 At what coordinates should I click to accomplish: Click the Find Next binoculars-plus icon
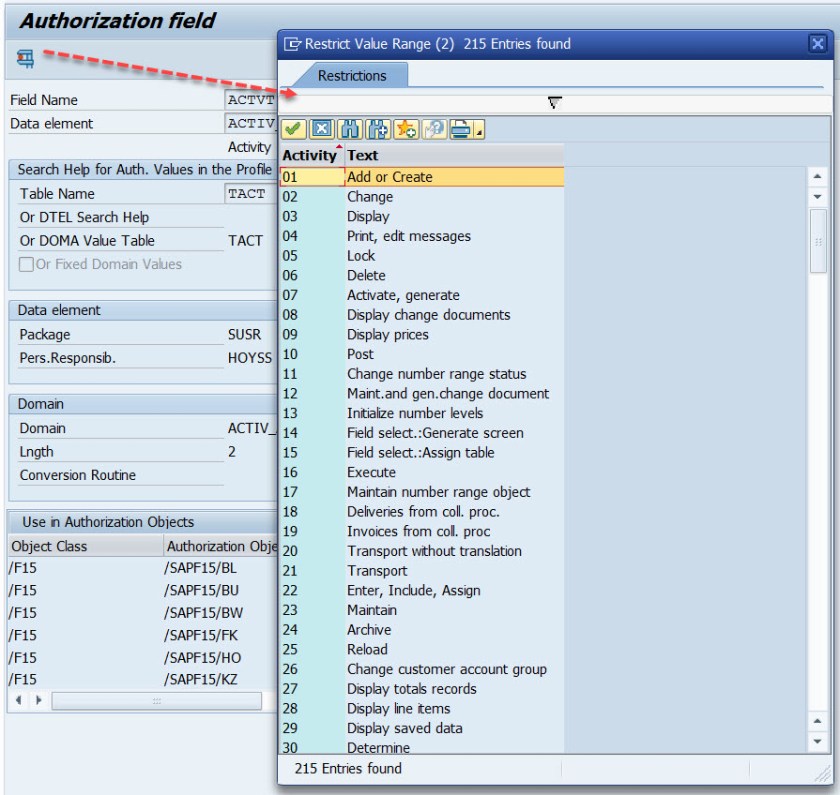377,130
